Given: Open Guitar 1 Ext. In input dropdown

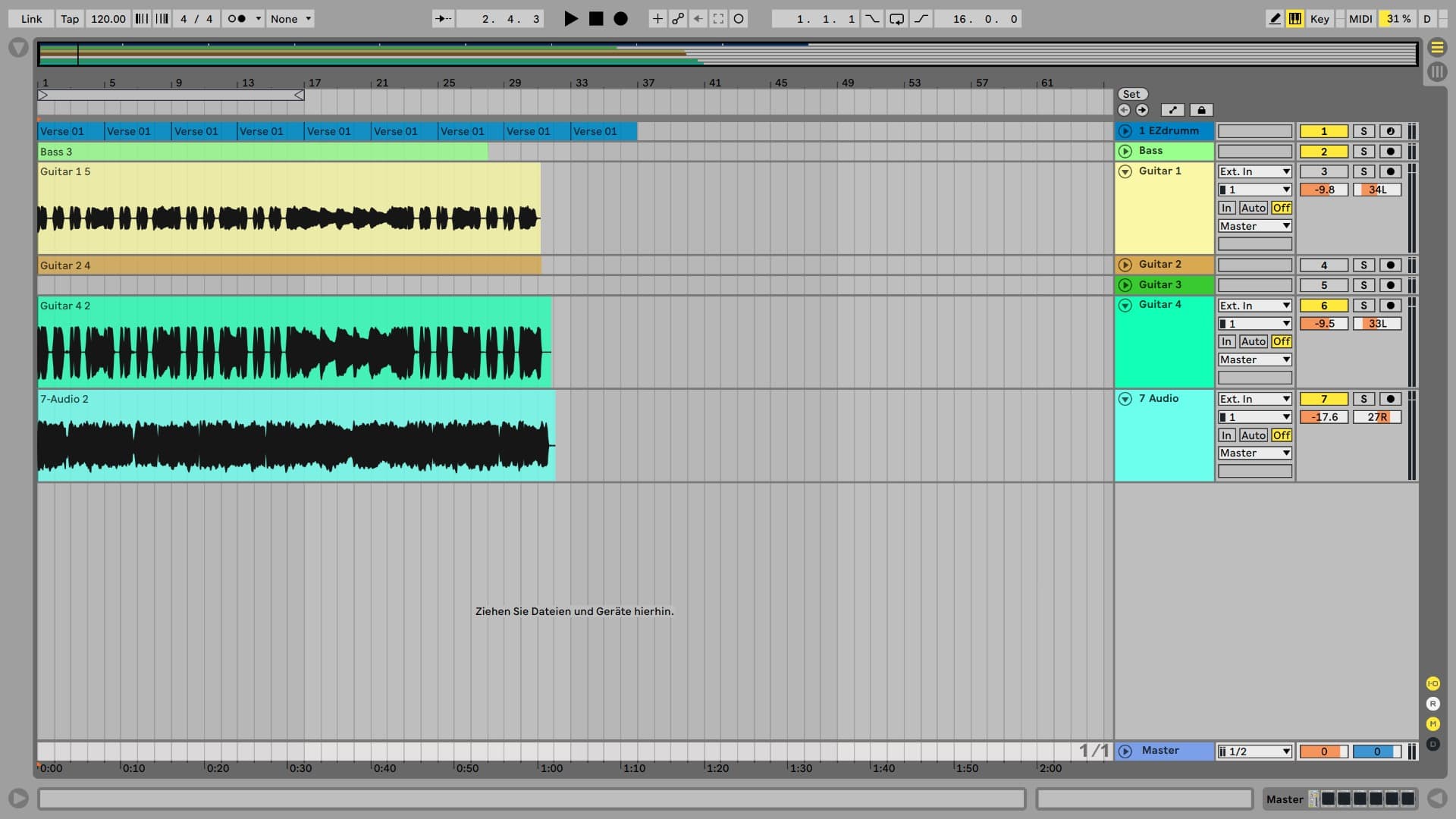Looking at the screenshot, I should click(1255, 171).
